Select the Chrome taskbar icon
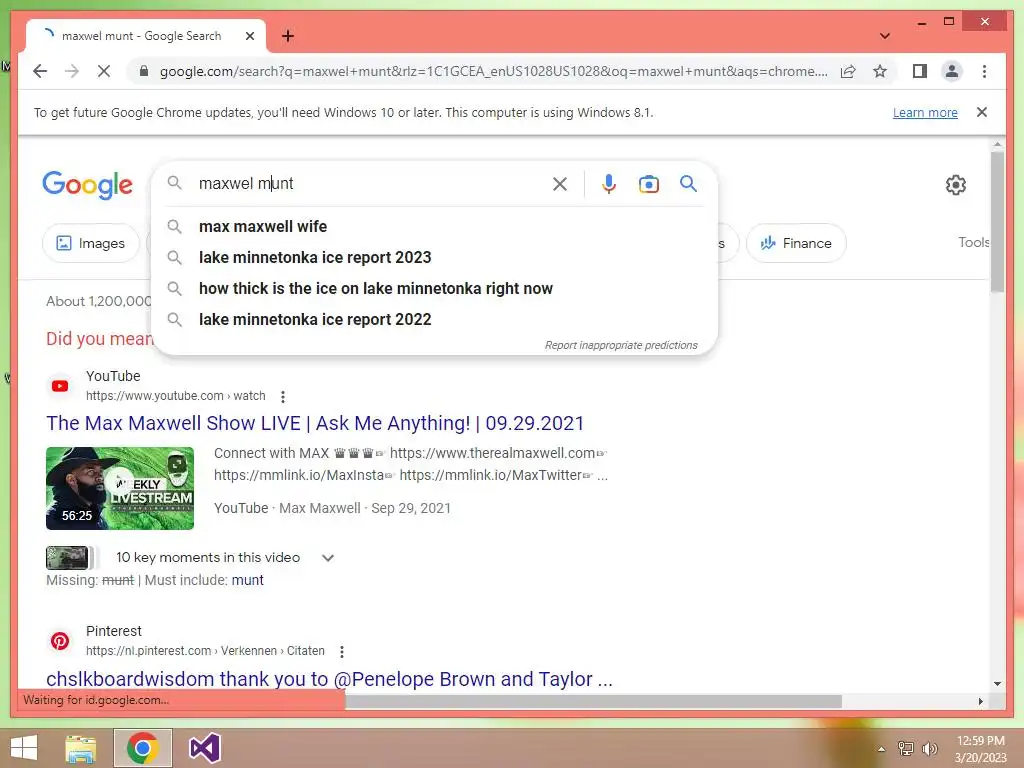 coord(143,748)
